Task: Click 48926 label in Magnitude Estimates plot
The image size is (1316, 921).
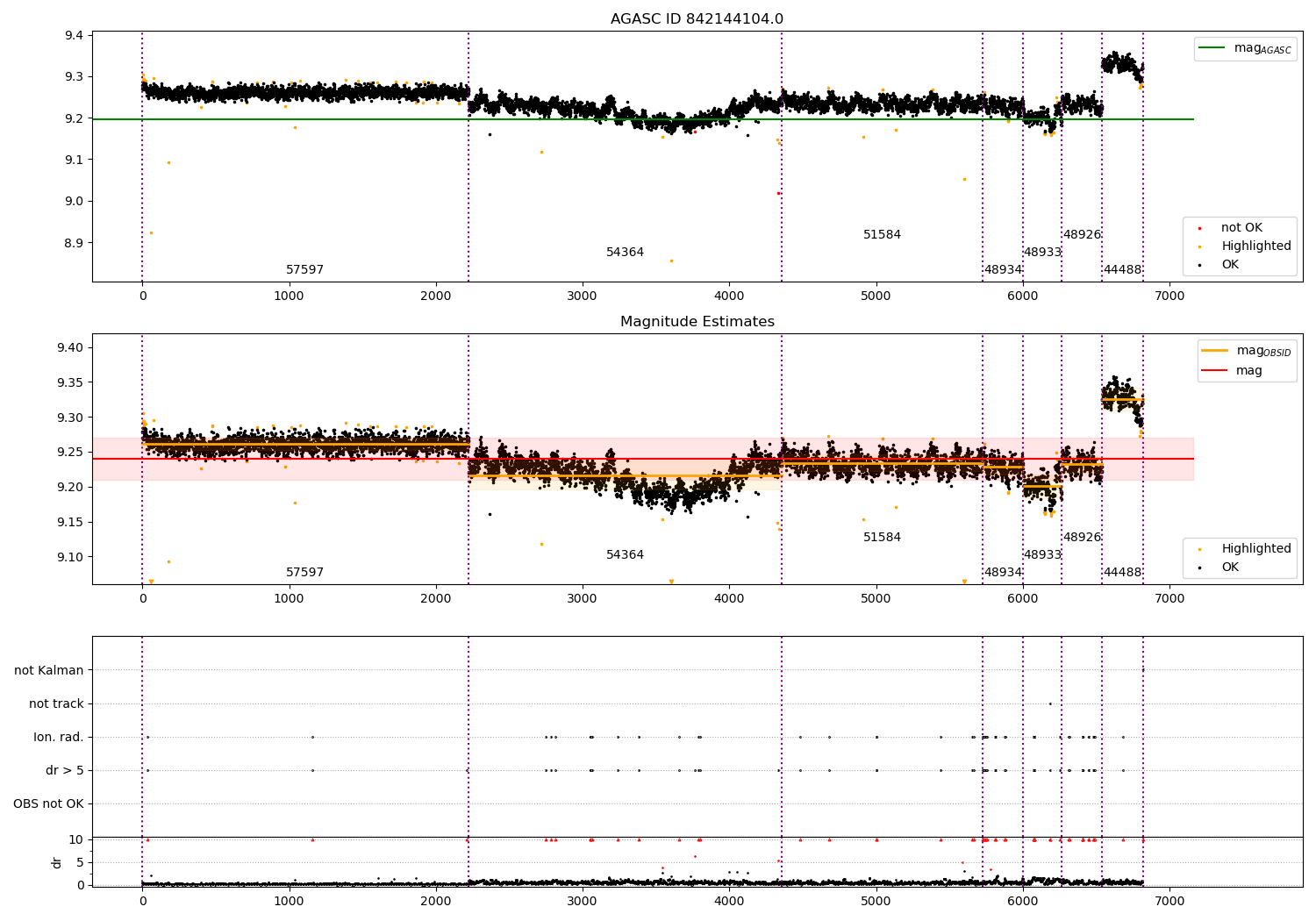Action: coord(1082,538)
